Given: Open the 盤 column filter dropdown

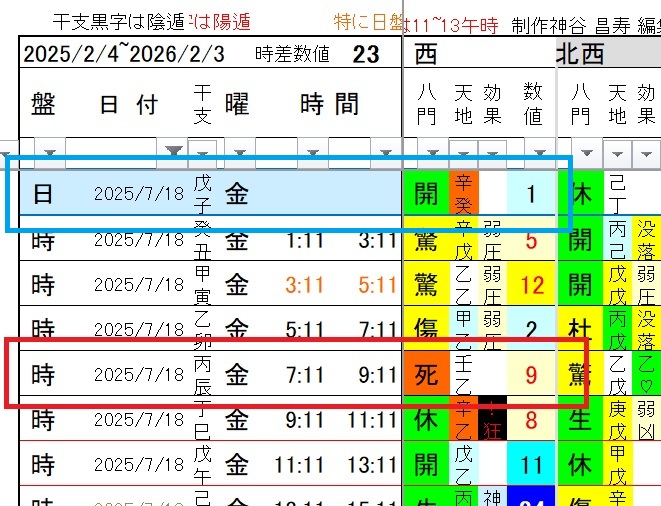Looking at the screenshot, I should click(50, 152).
